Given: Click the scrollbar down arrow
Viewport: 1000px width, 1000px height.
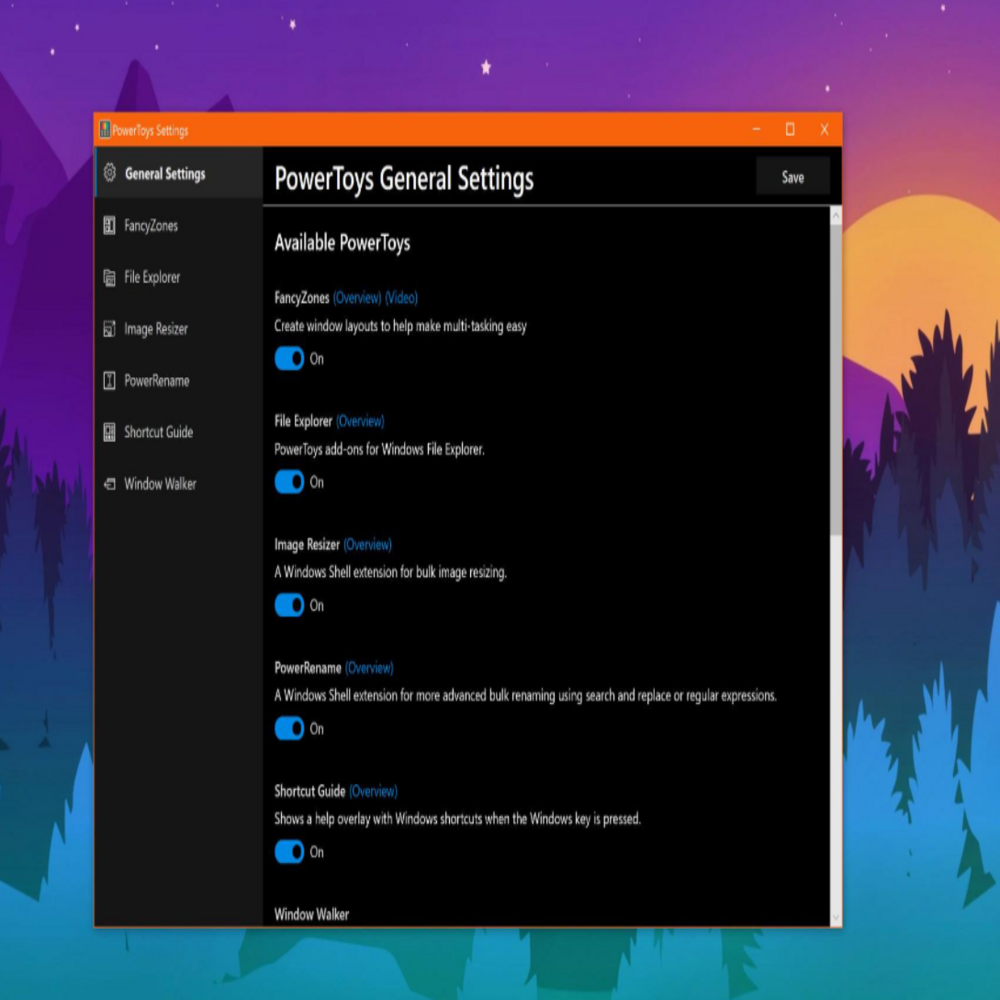Looking at the screenshot, I should (835, 918).
